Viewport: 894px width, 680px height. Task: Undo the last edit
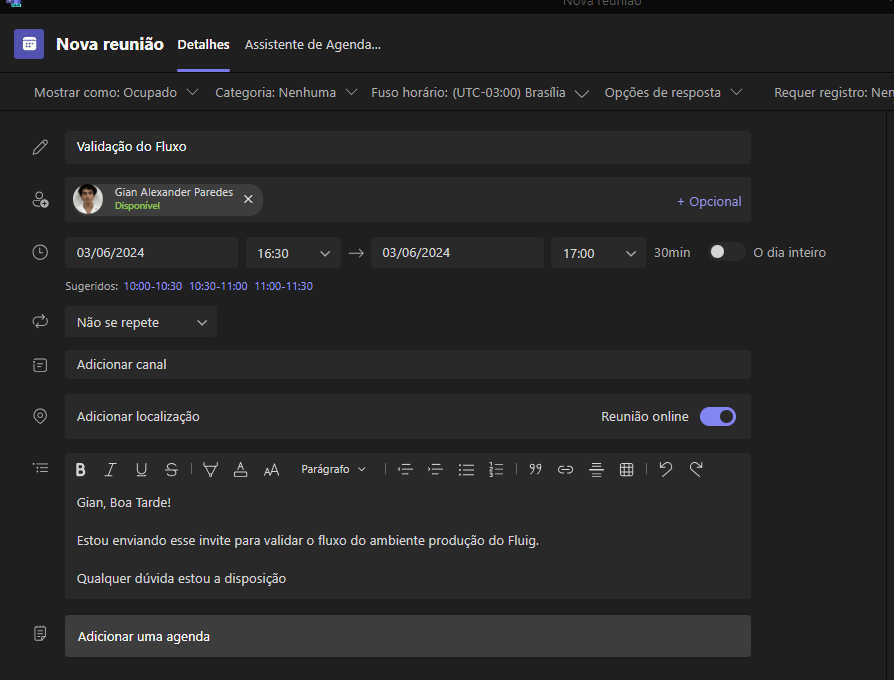coord(666,469)
